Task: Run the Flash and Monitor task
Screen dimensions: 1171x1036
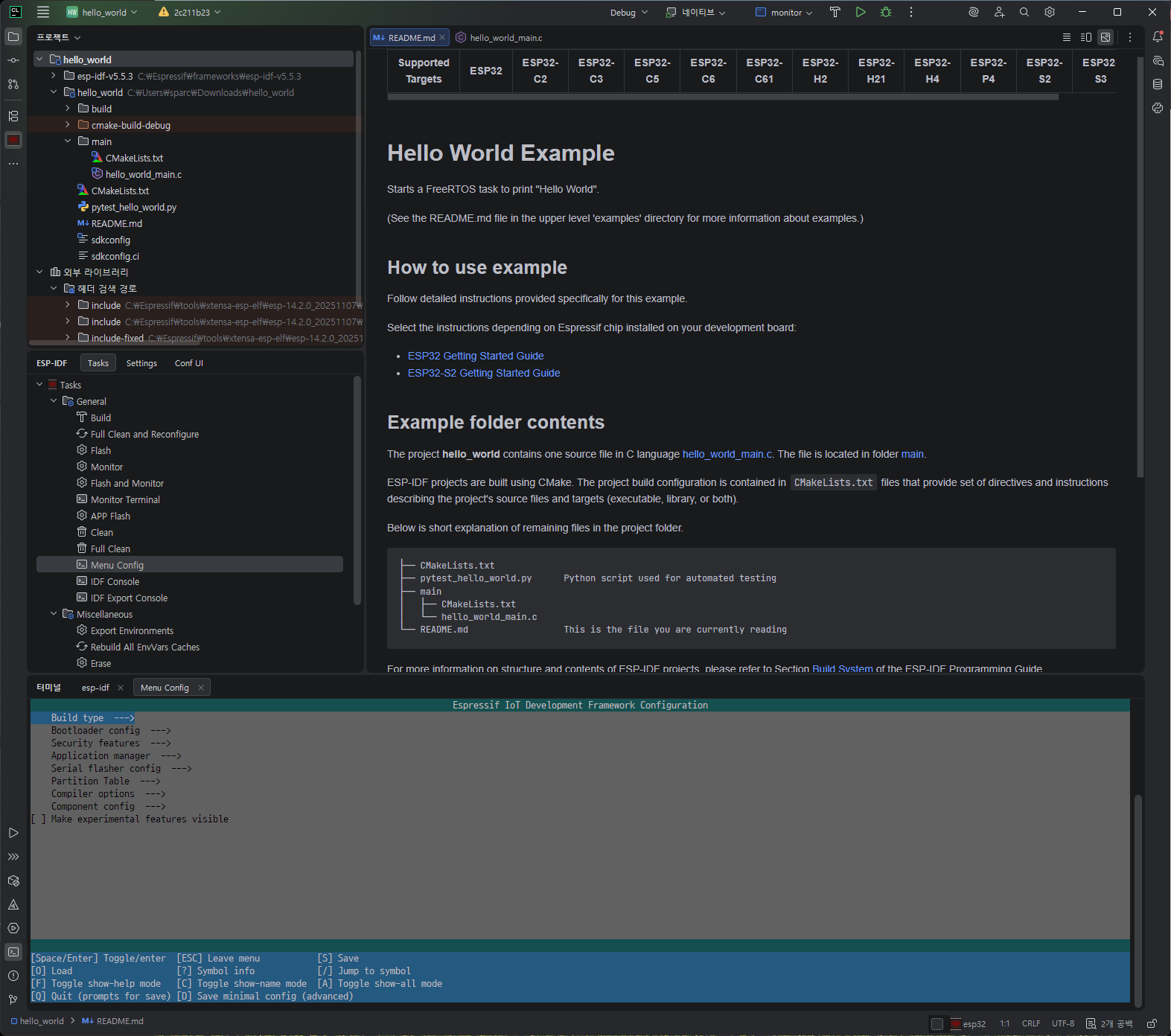Action: [127, 484]
